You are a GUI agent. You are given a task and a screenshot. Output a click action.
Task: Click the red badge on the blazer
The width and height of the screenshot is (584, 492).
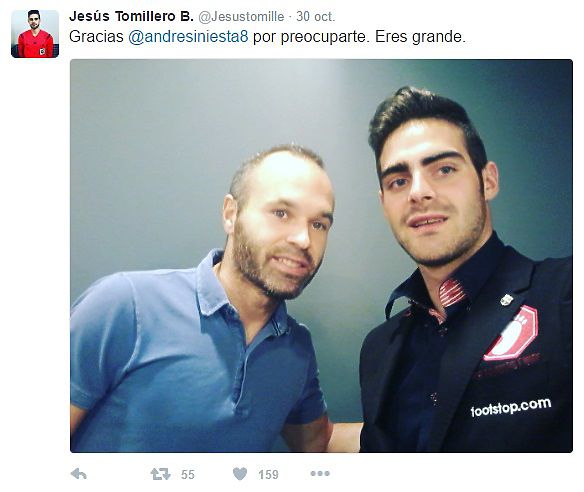coord(512,333)
